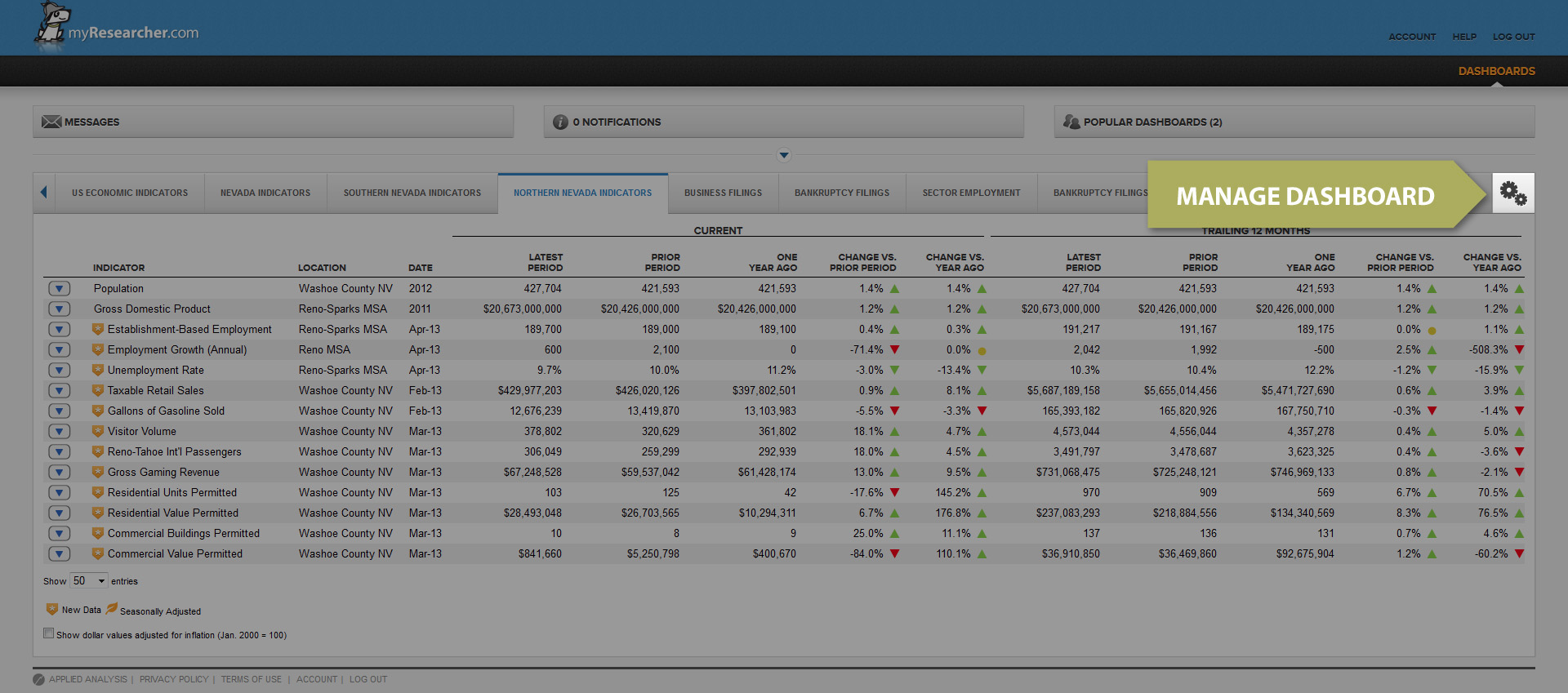Collapse the header panels with center arrow
Screen dimensions: 1568x693
pos(784,155)
